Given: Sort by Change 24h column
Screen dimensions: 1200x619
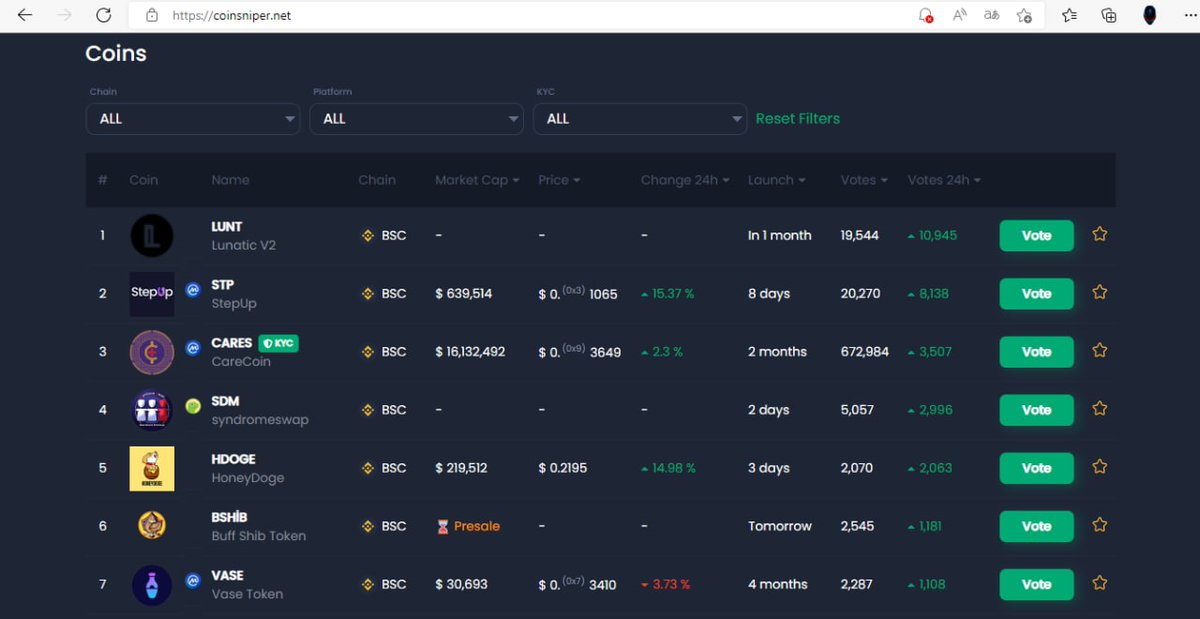Looking at the screenshot, I should click(685, 180).
